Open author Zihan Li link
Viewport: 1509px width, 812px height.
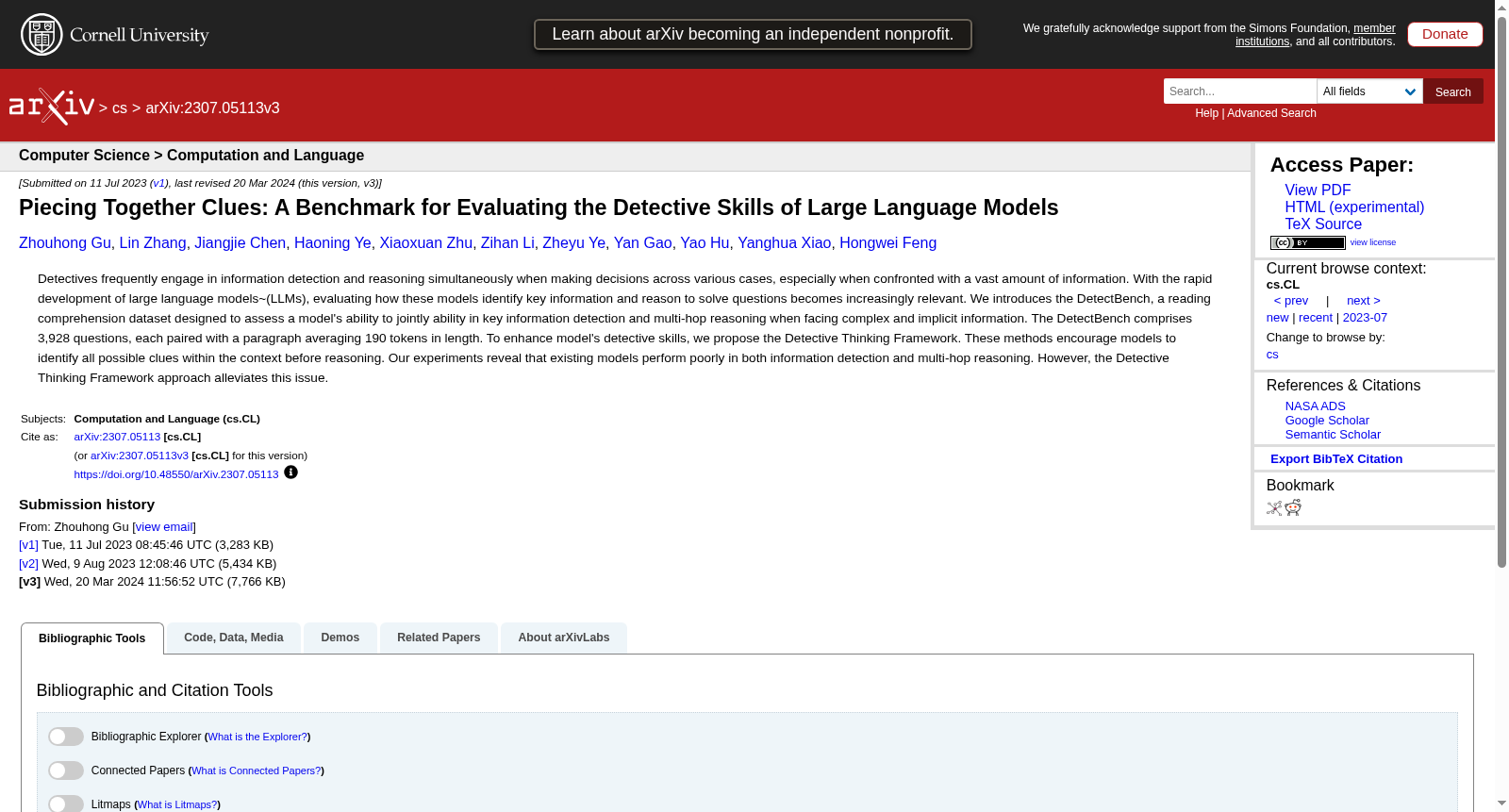pyautogui.click(x=507, y=243)
